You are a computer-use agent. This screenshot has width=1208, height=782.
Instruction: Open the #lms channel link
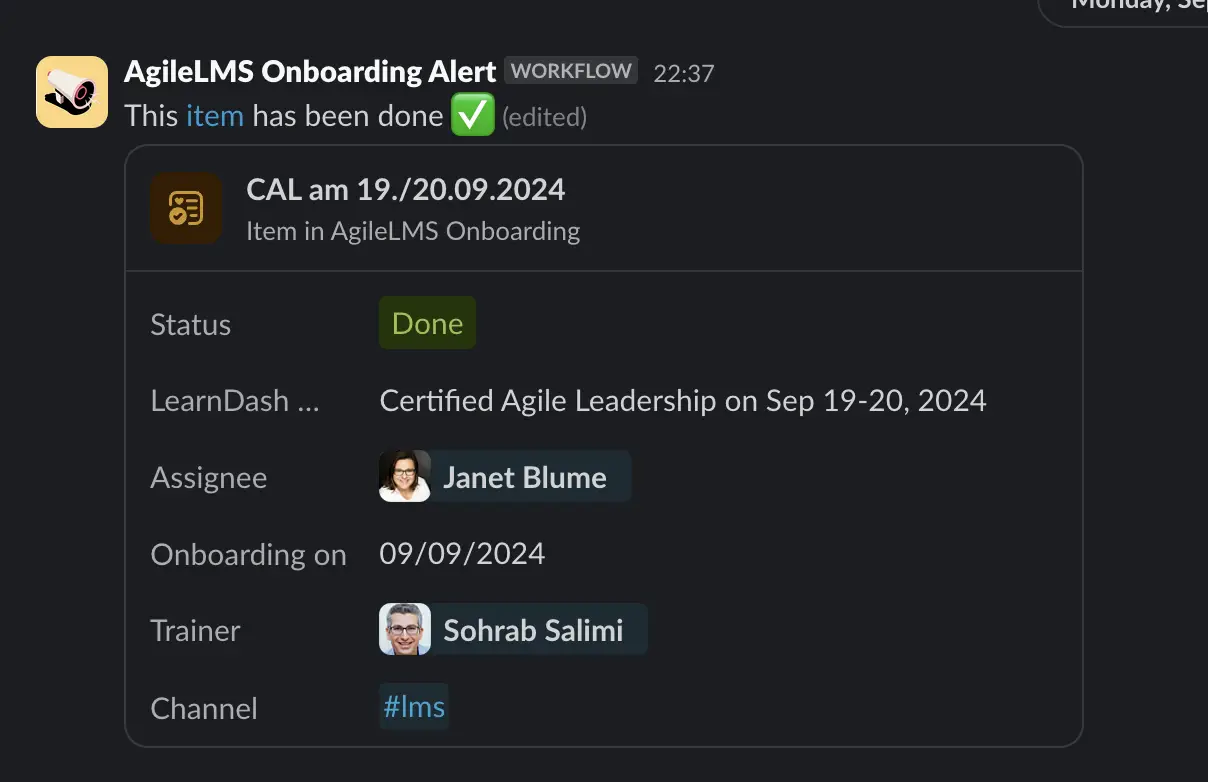point(414,707)
